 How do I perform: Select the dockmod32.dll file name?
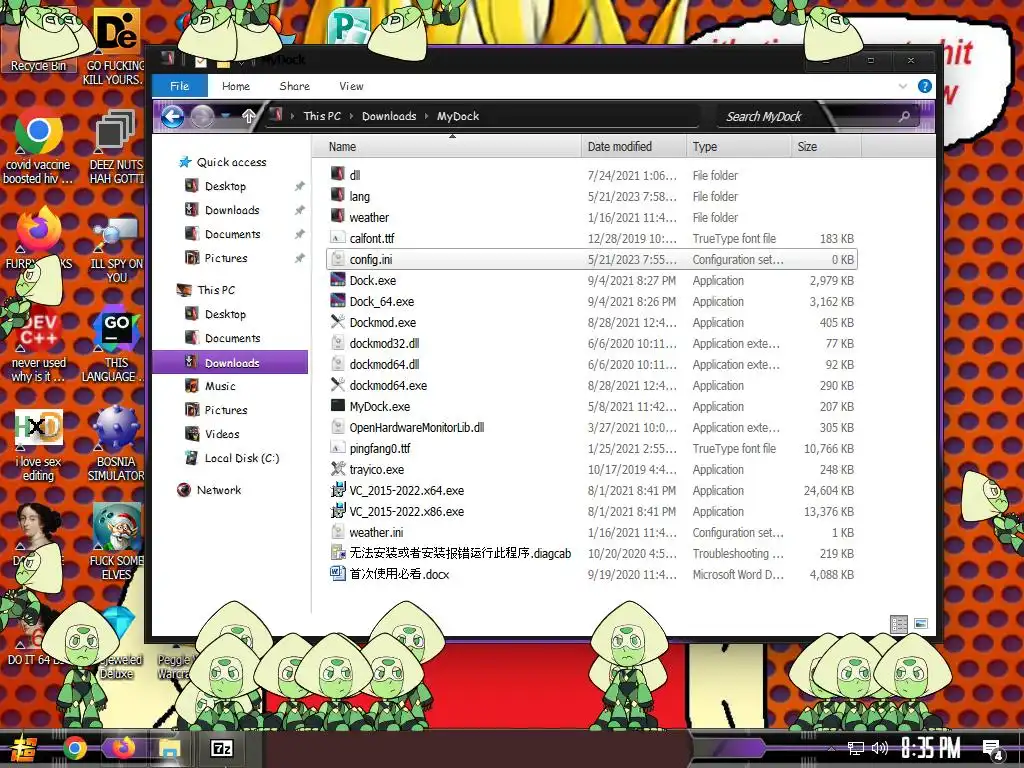pyautogui.click(x=384, y=344)
